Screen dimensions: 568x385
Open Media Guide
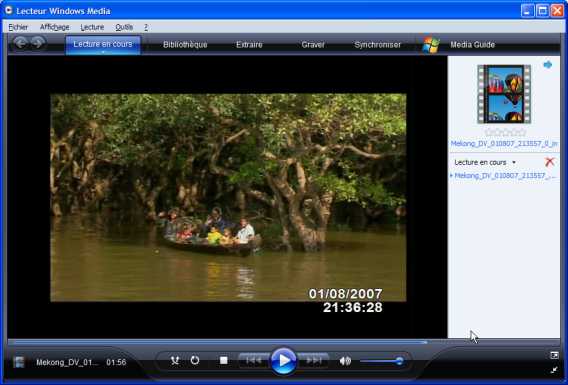point(472,45)
